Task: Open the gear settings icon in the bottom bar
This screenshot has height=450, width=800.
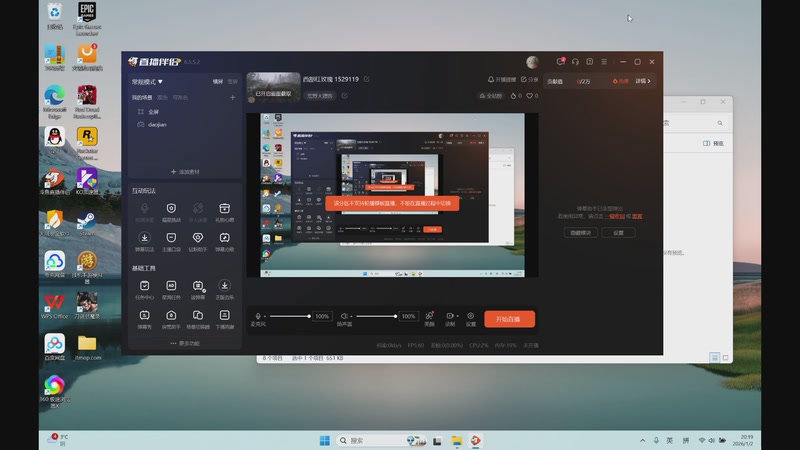Action: click(x=470, y=316)
